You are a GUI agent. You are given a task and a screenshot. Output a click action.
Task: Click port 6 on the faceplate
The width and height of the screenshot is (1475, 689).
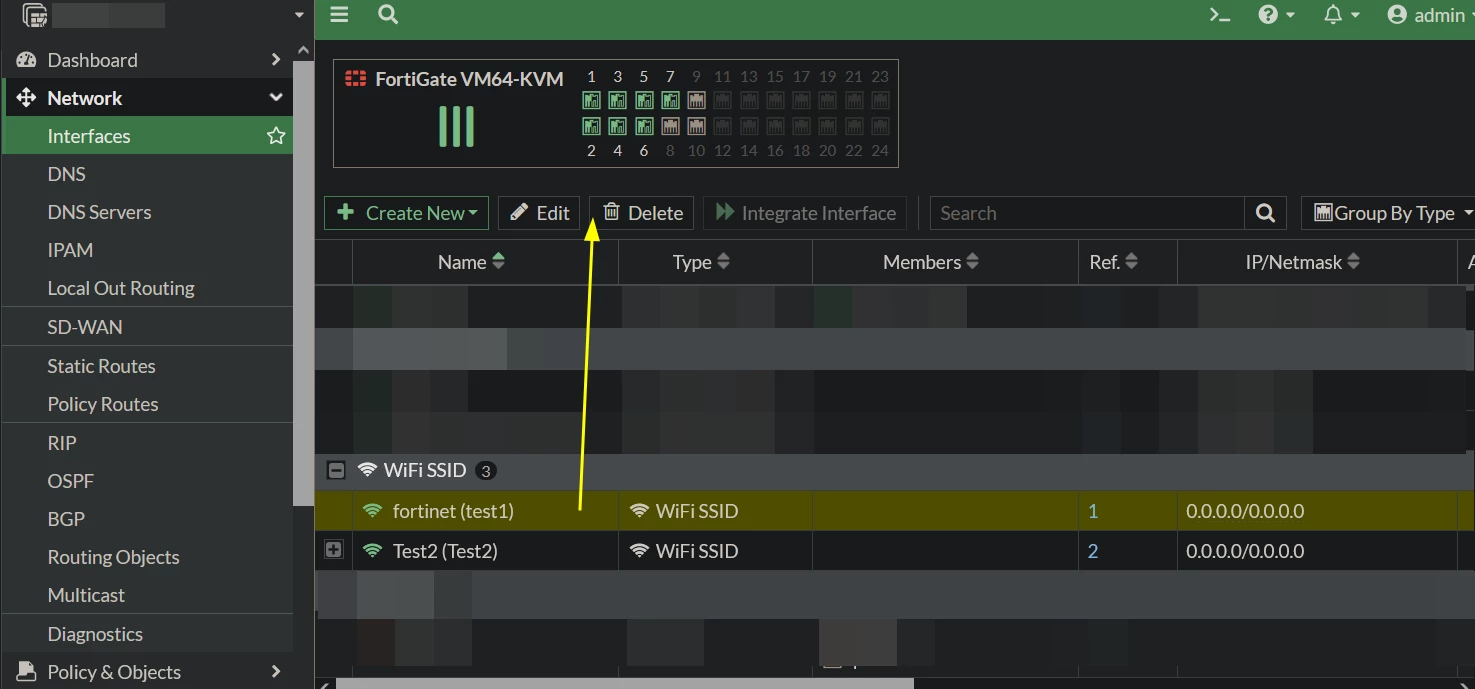coord(644,126)
